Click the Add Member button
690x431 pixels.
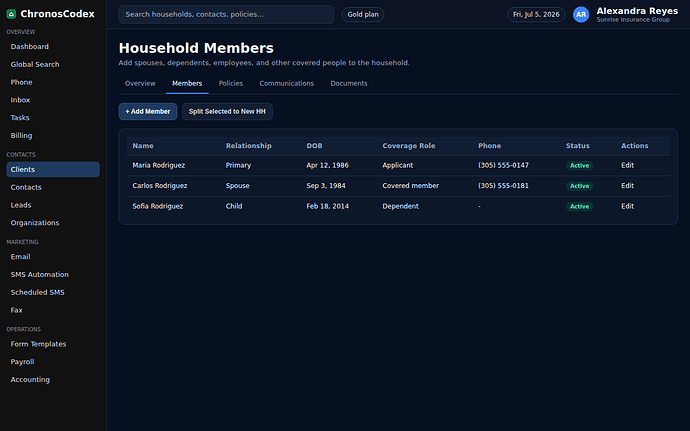(x=148, y=111)
